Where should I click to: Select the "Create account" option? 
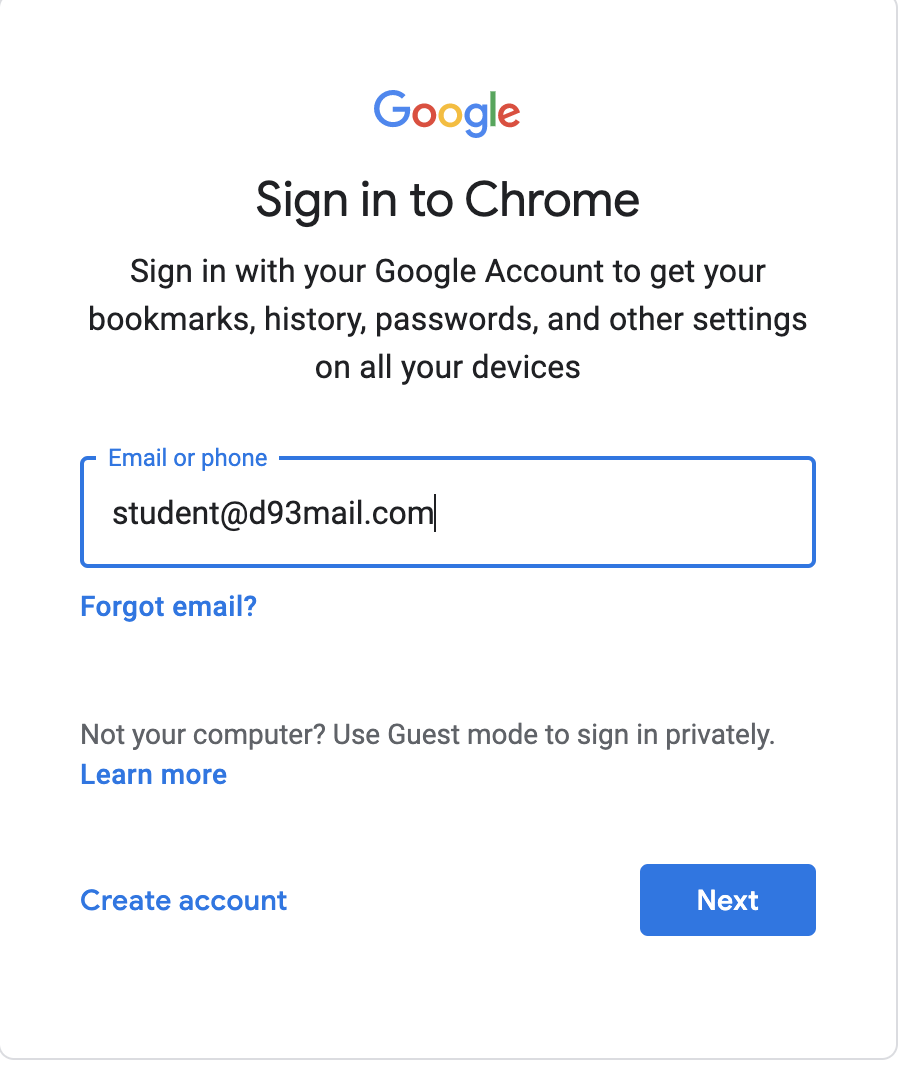184,900
